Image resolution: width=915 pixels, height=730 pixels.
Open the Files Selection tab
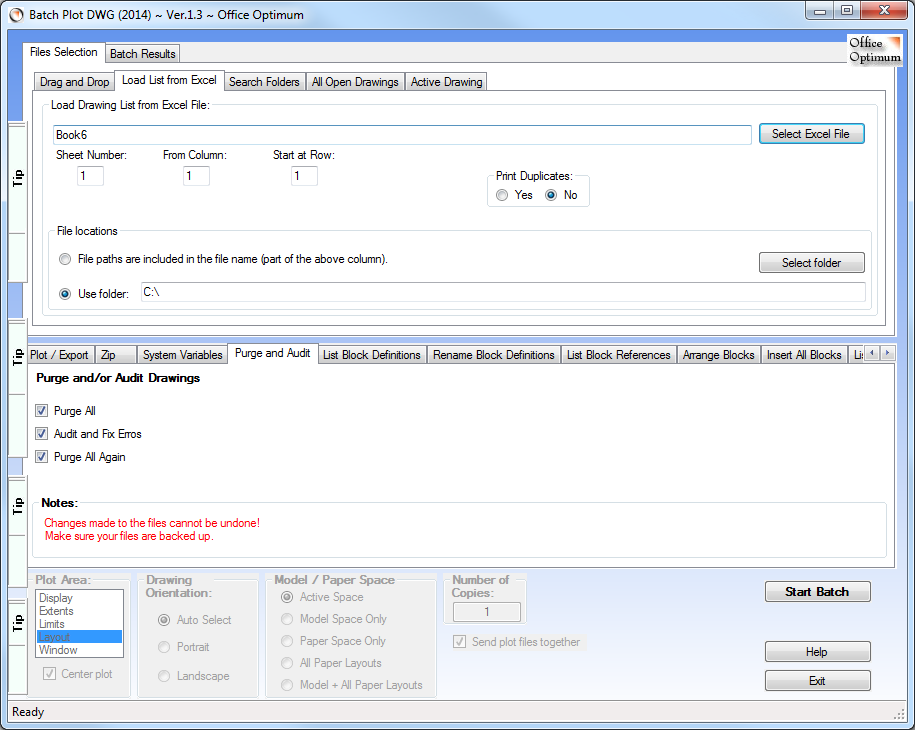point(64,52)
